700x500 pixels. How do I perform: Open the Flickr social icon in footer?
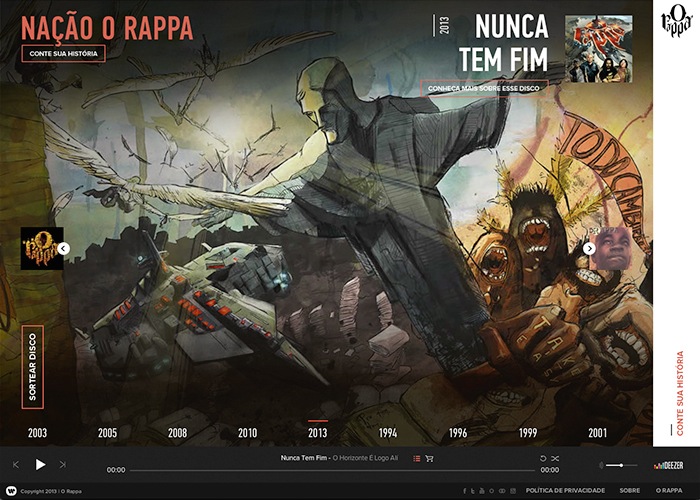coord(502,491)
